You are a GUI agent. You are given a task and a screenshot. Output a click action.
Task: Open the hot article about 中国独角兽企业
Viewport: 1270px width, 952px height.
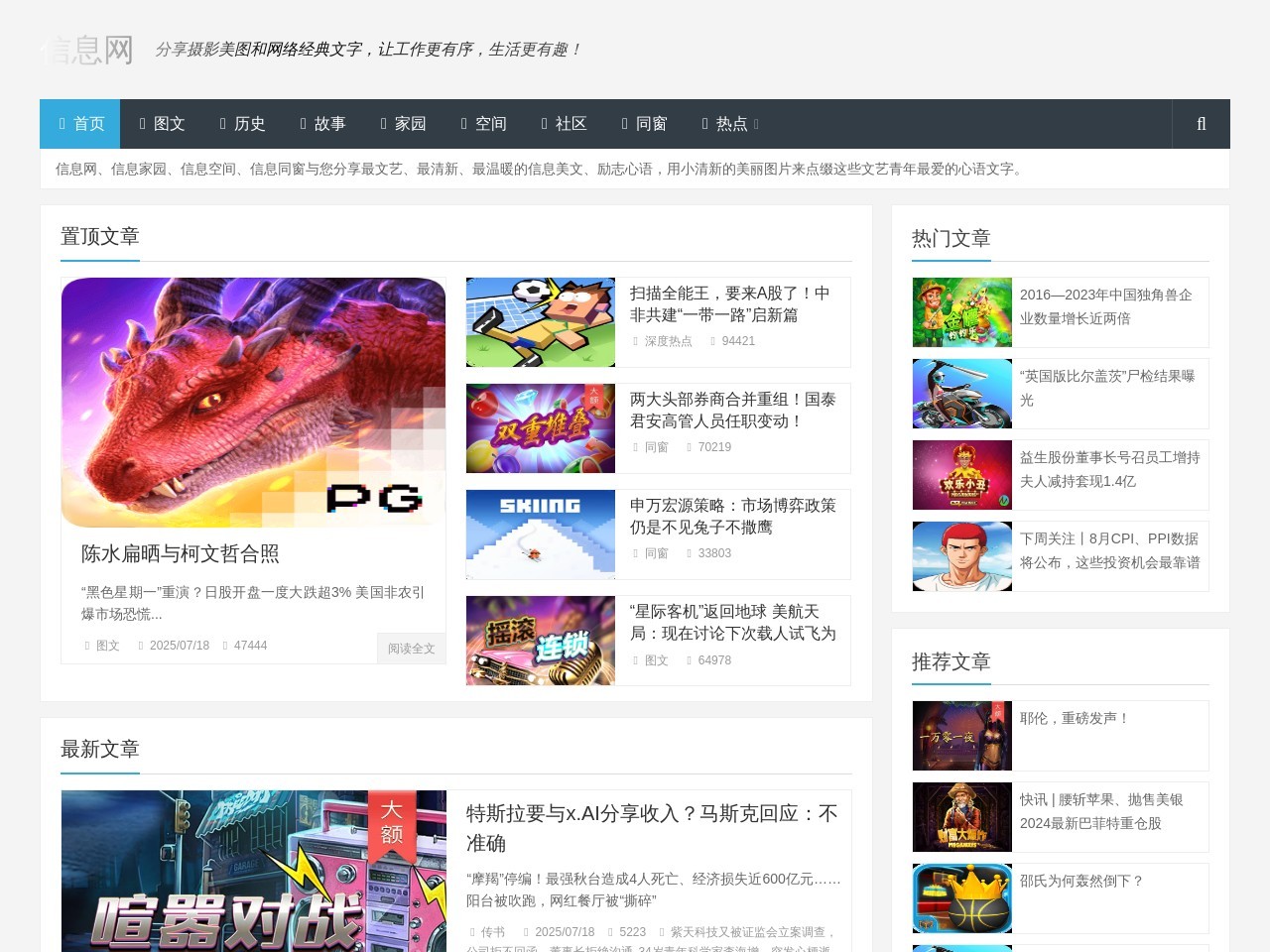click(x=1107, y=306)
